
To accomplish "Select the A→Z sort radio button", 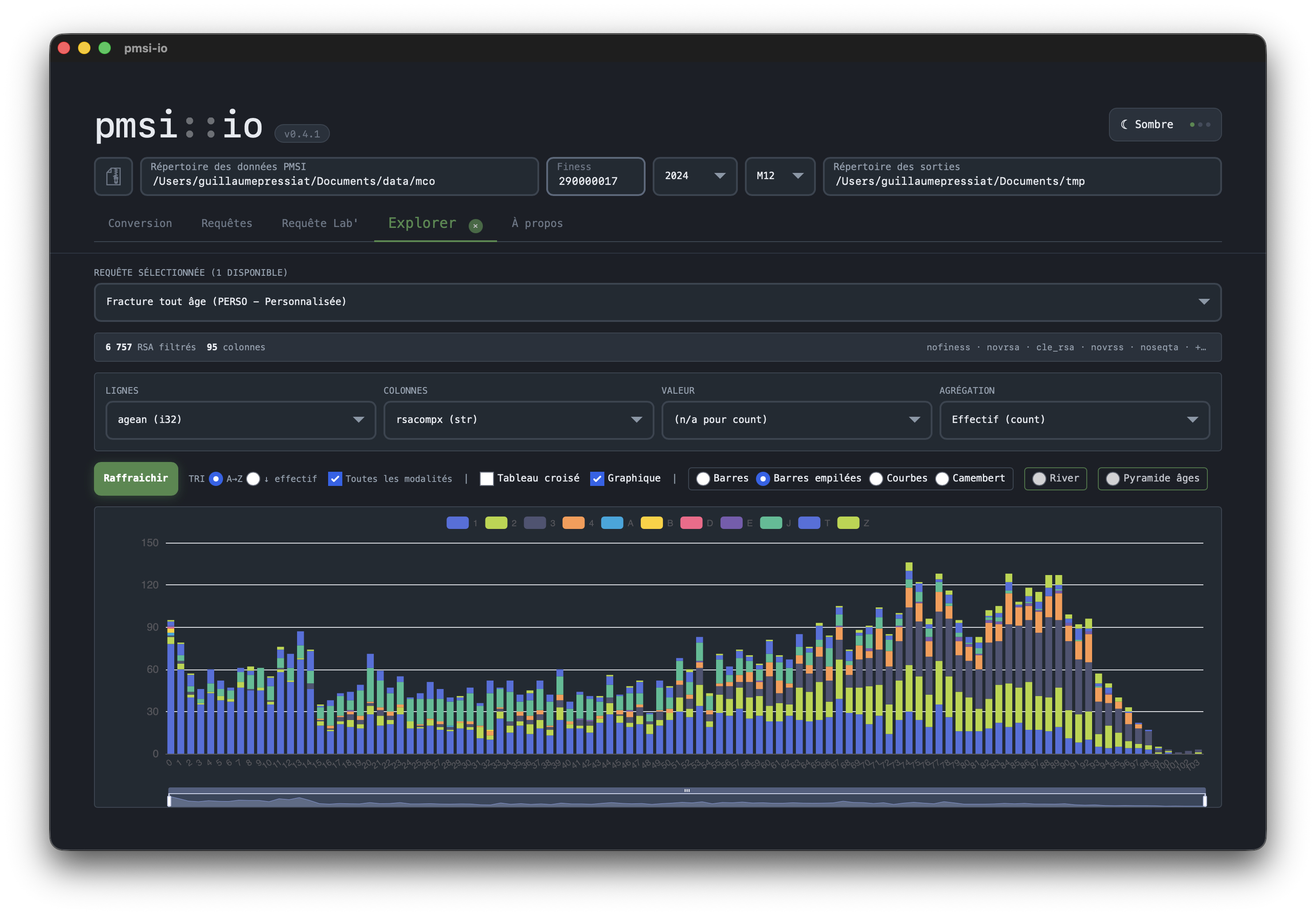I will point(216,479).
